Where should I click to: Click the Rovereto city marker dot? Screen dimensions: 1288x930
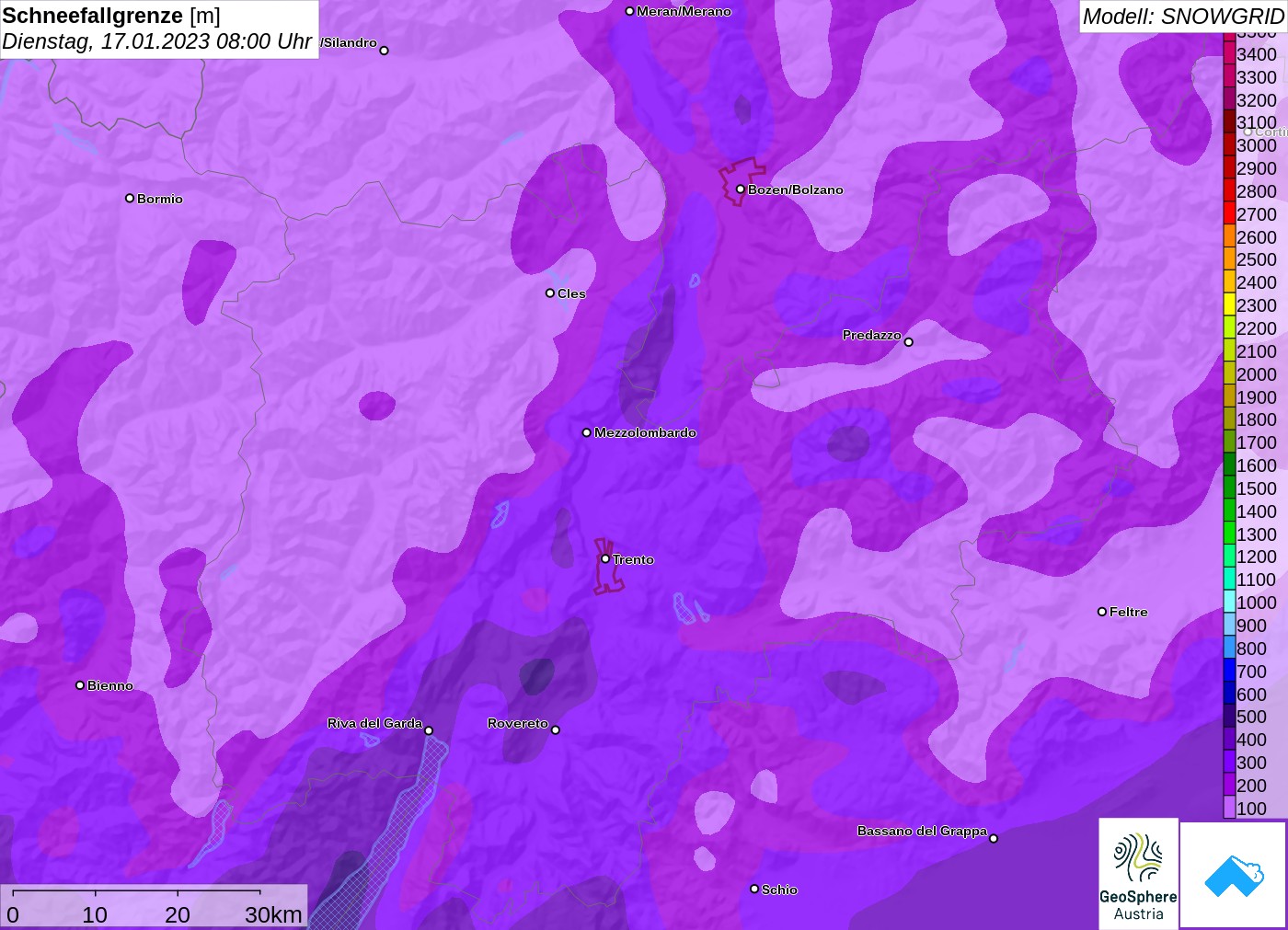point(556,730)
